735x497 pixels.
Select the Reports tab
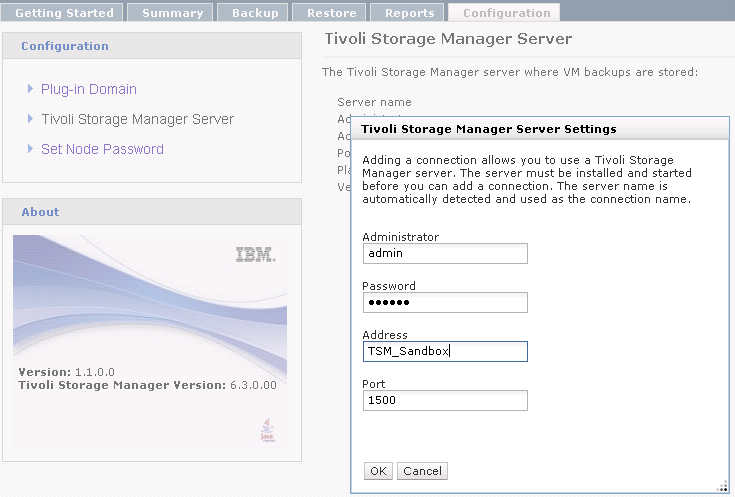coord(409,13)
